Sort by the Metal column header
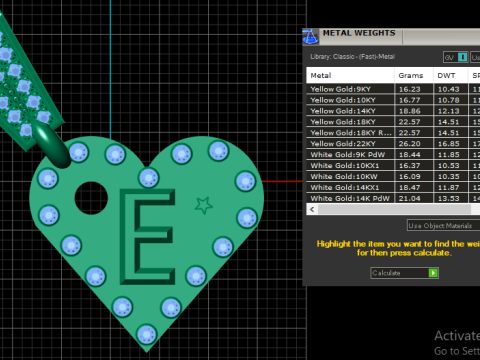 (350, 75)
